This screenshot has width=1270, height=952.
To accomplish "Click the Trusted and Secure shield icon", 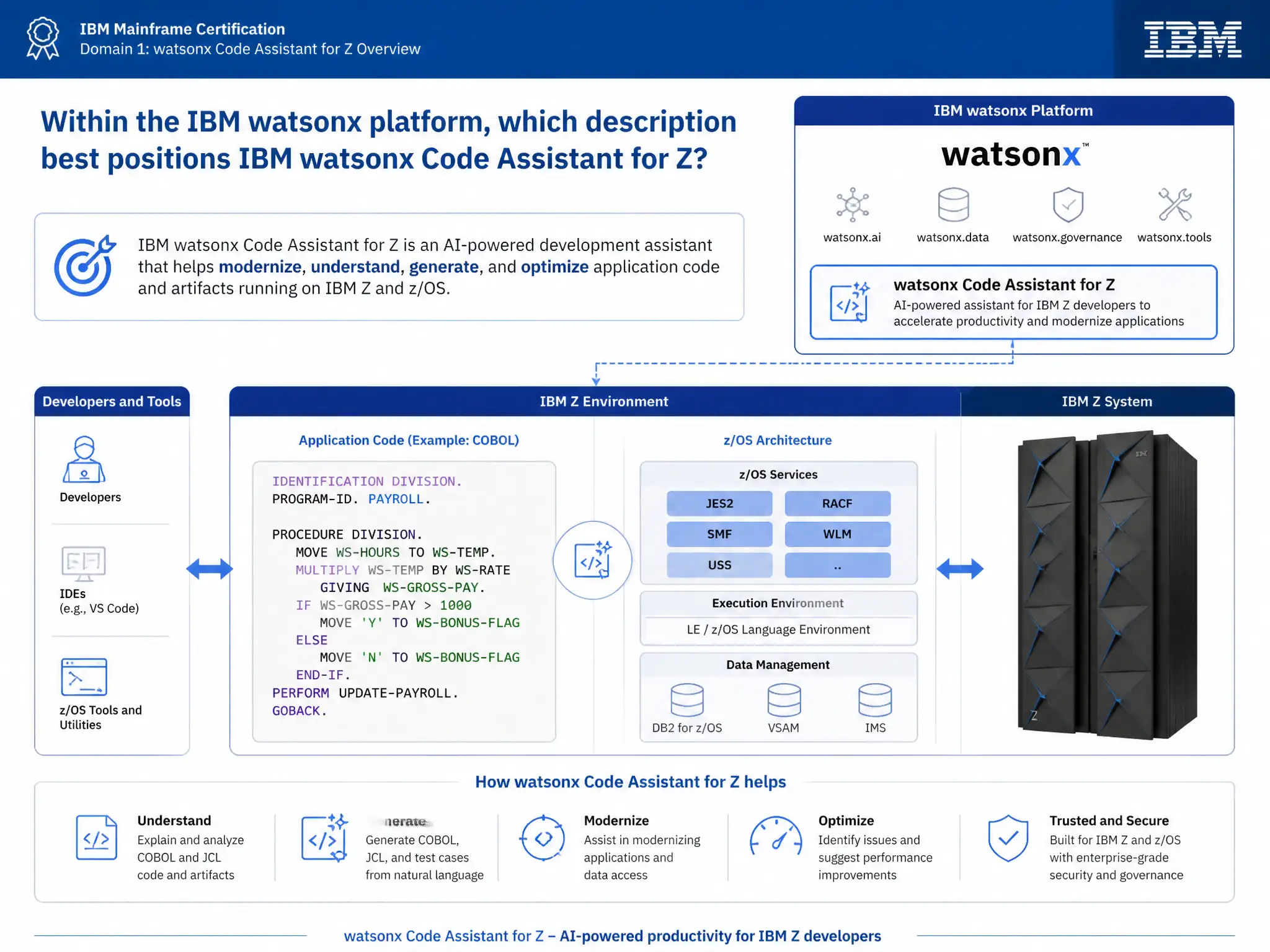I will pyautogui.click(x=1008, y=838).
